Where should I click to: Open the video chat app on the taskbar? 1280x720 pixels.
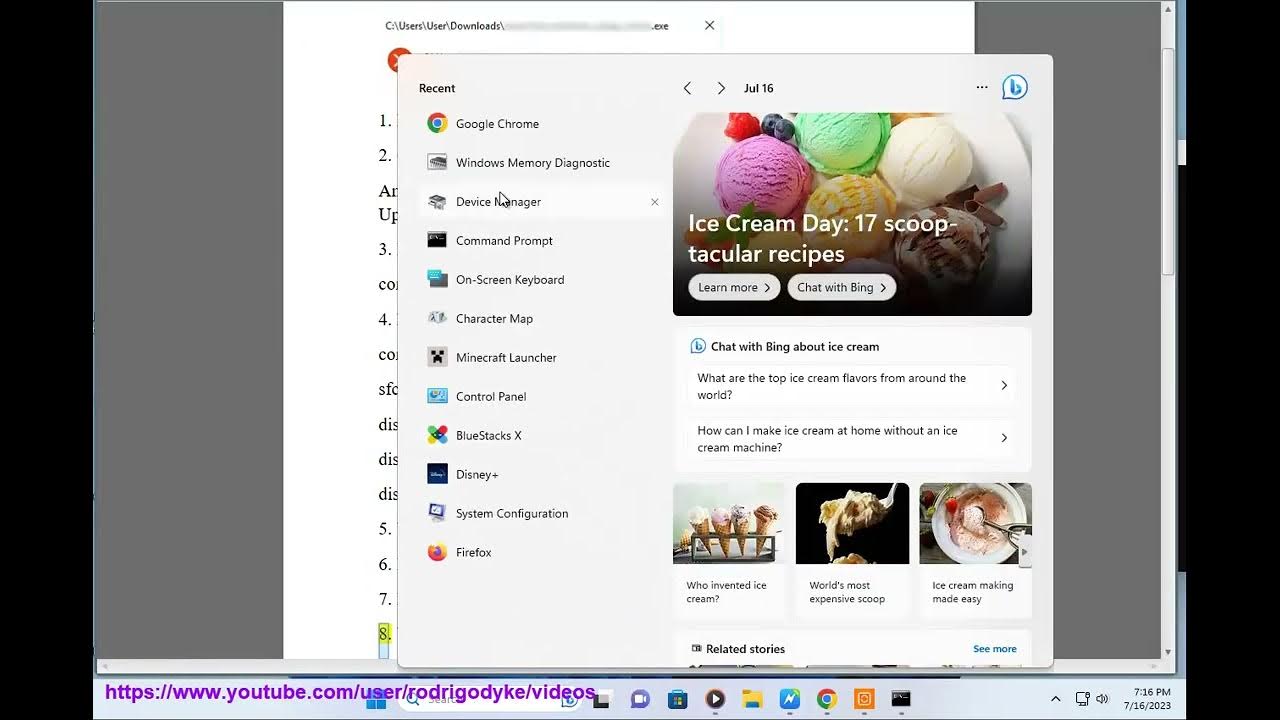pyautogui.click(x=640, y=700)
